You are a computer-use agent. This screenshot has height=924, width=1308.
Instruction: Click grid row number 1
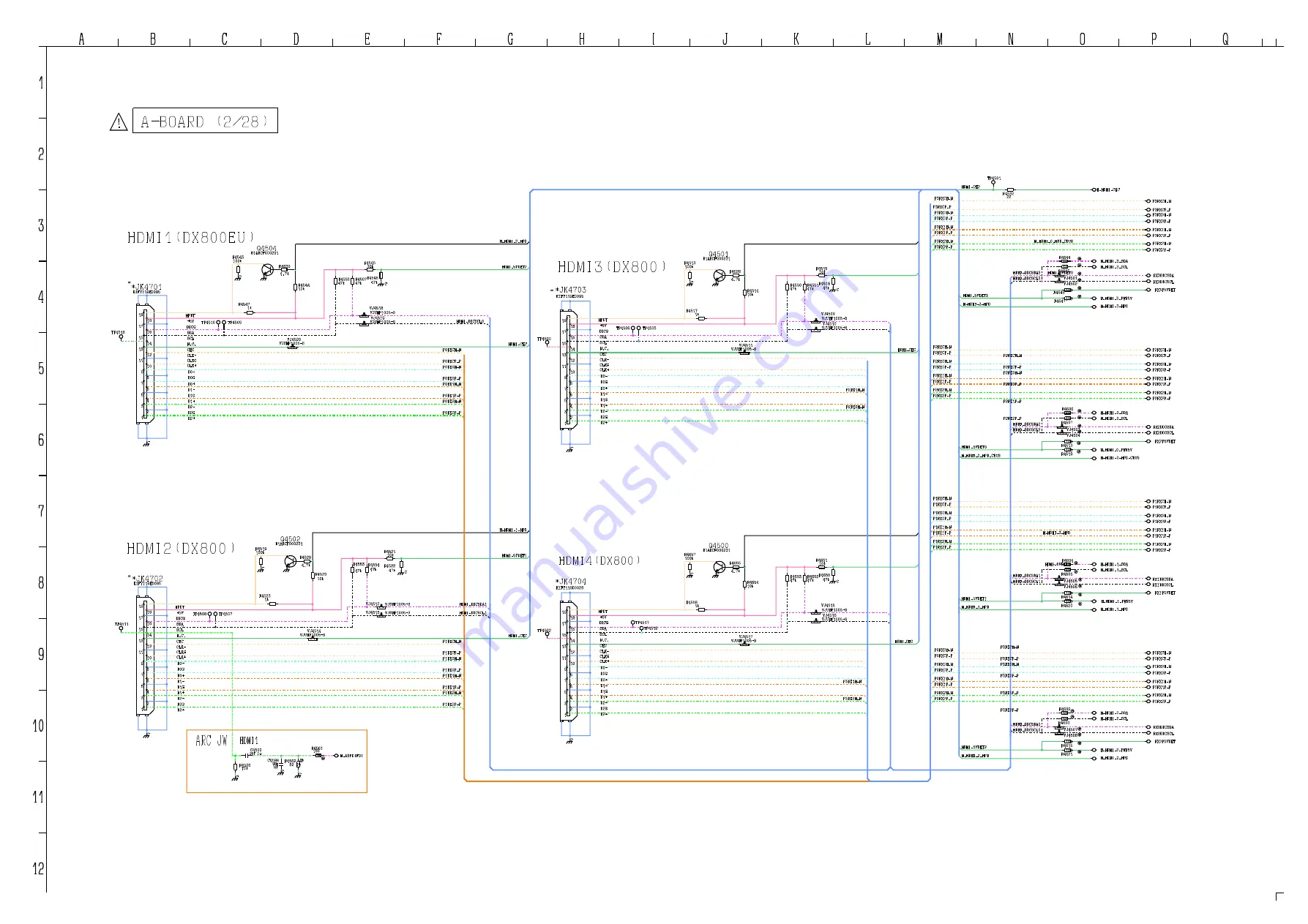(x=42, y=83)
